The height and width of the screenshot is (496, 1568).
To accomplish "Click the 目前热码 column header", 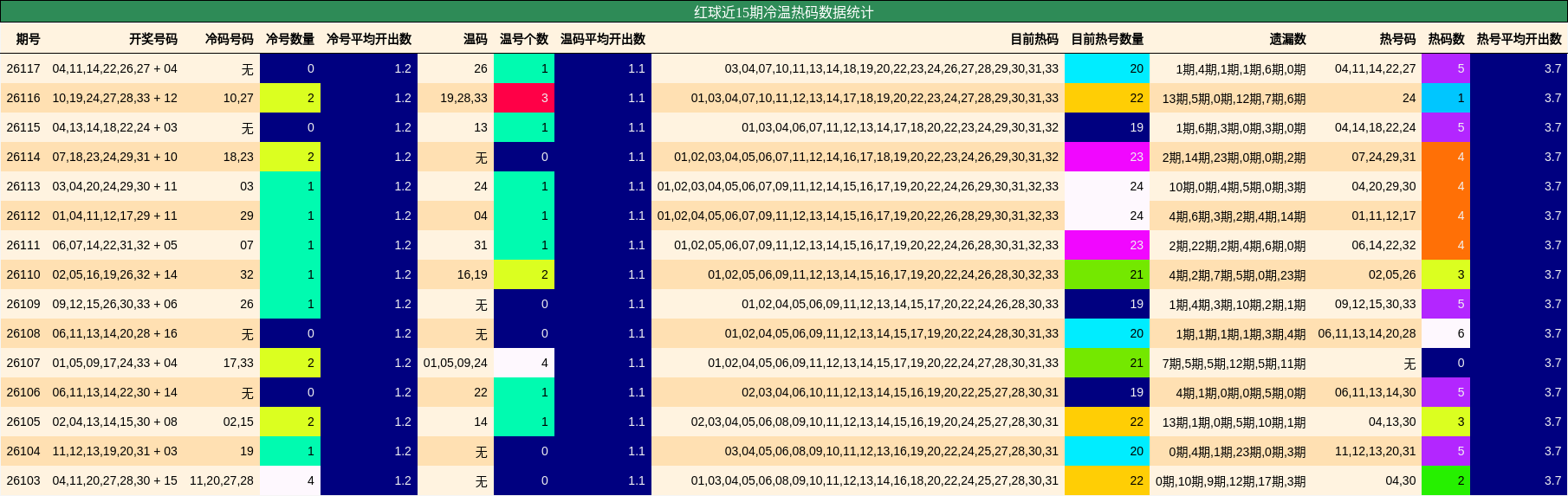I will tap(1034, 39).
